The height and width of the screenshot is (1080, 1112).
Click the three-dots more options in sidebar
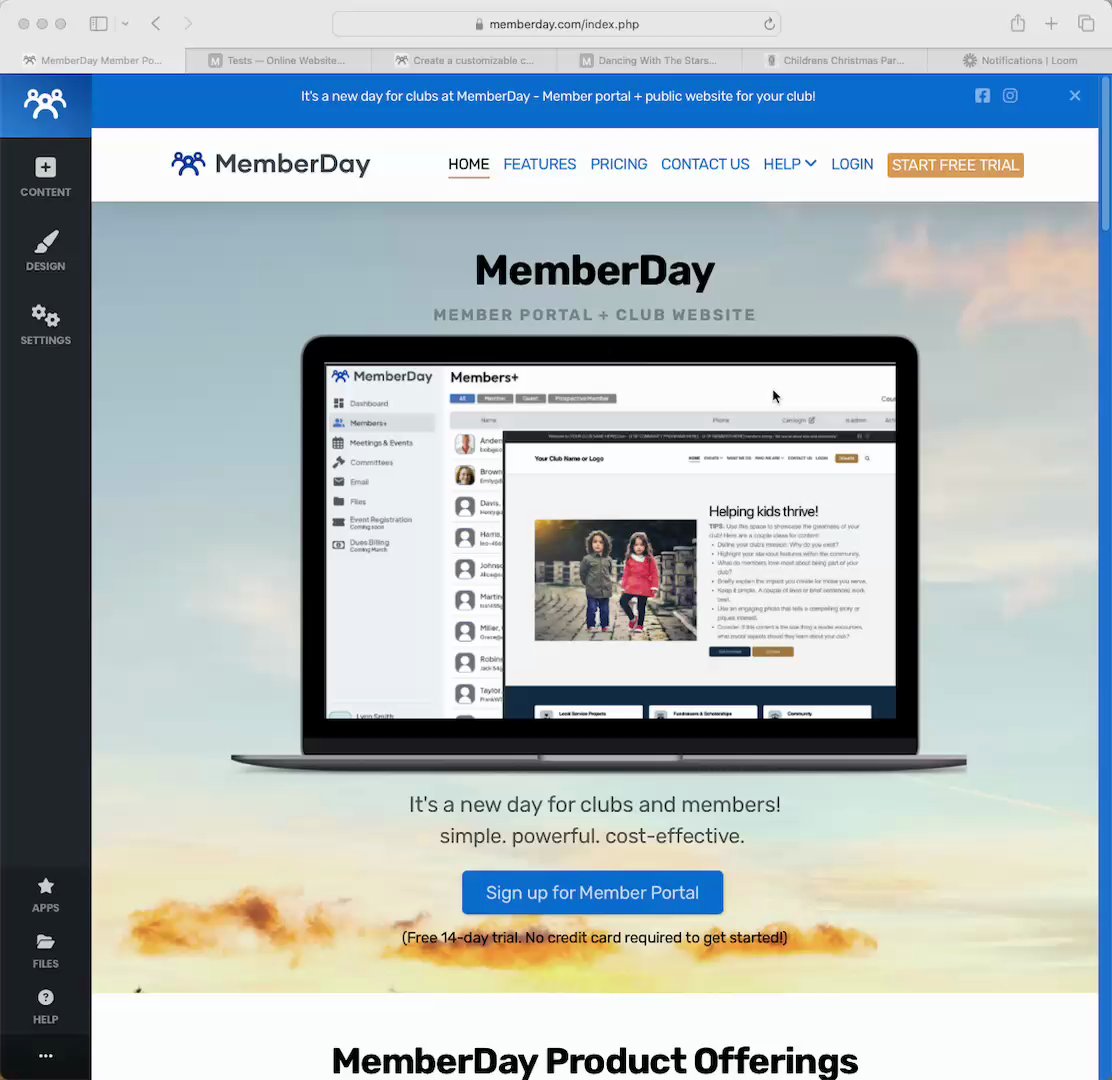(x=45, y=1056)
